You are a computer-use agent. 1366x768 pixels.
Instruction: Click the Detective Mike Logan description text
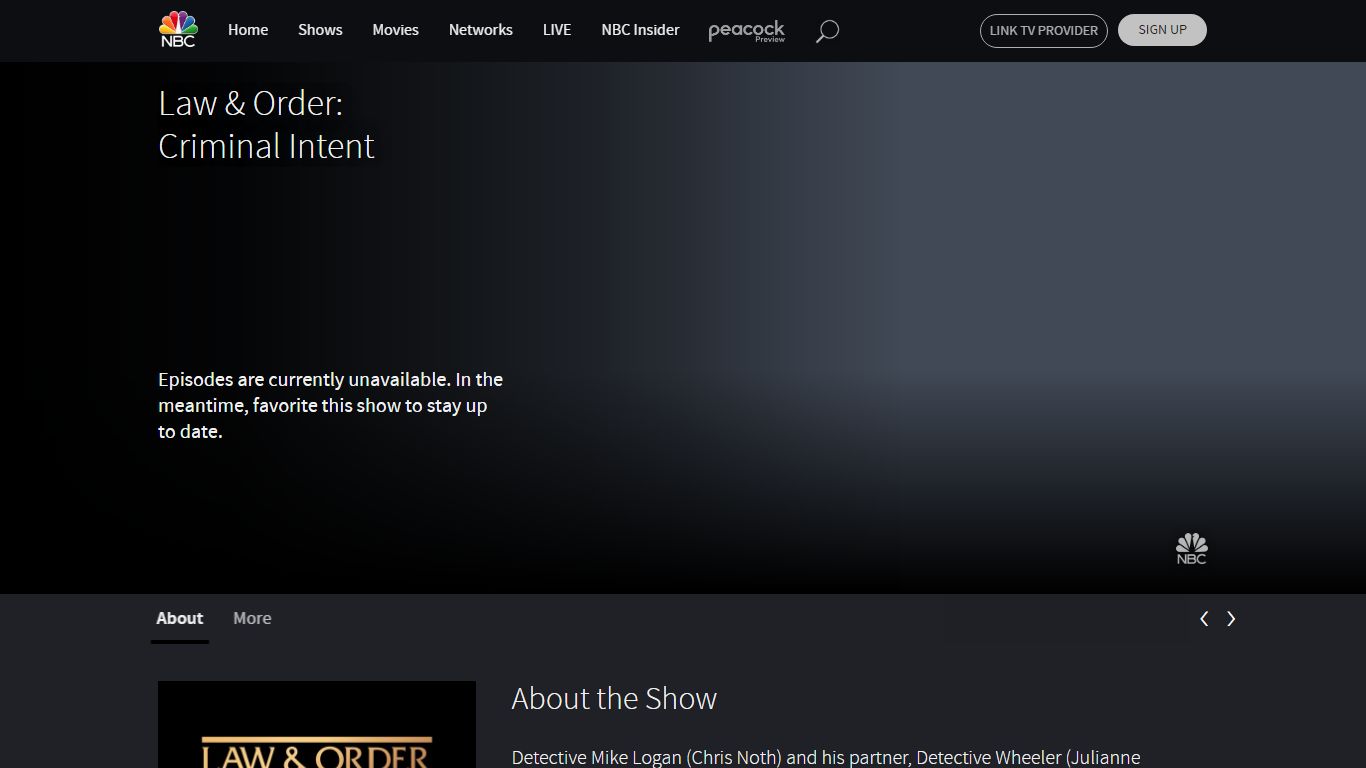(x=826, y=758)
